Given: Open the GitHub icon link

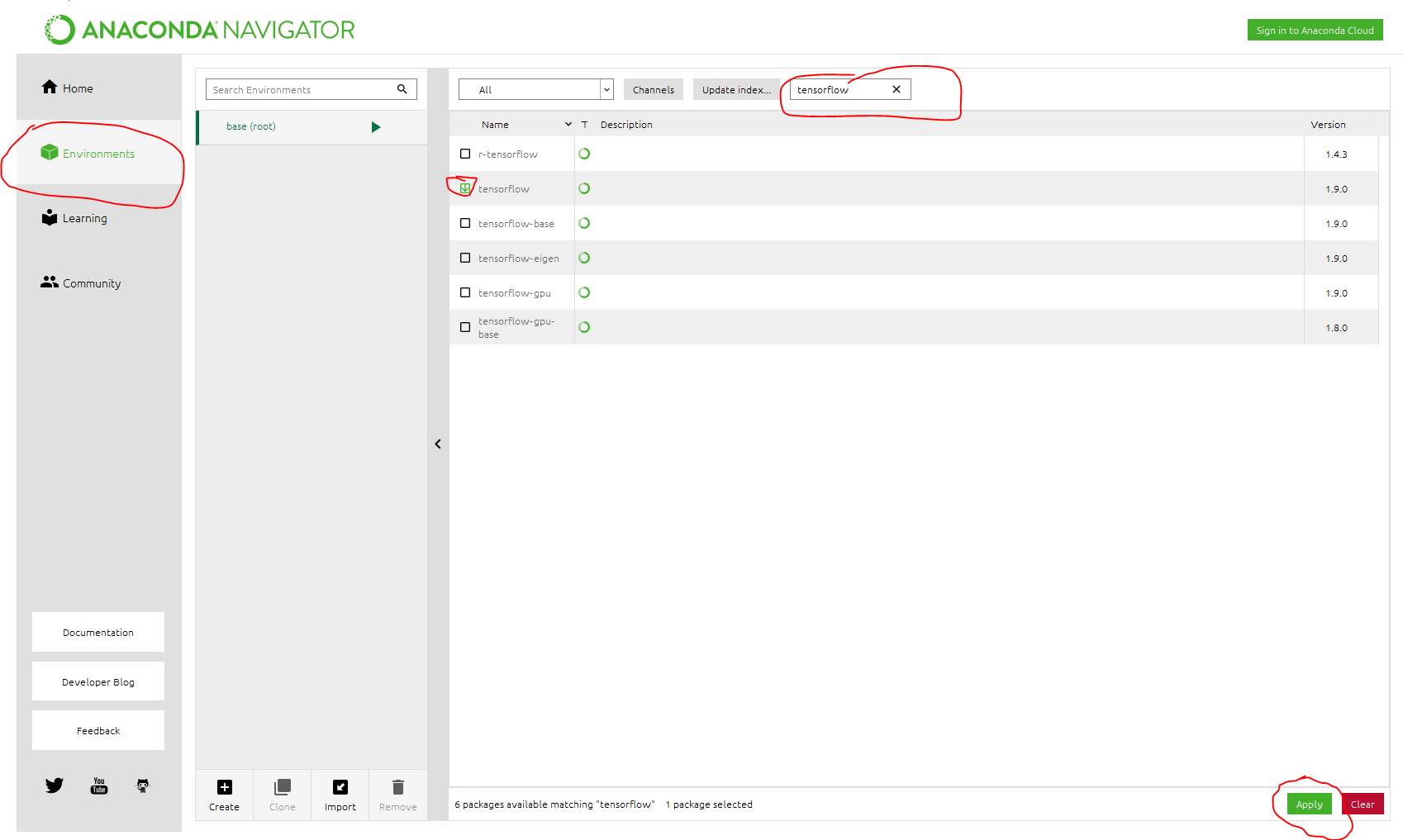Looking at the screenshot, I should (143, 785).
